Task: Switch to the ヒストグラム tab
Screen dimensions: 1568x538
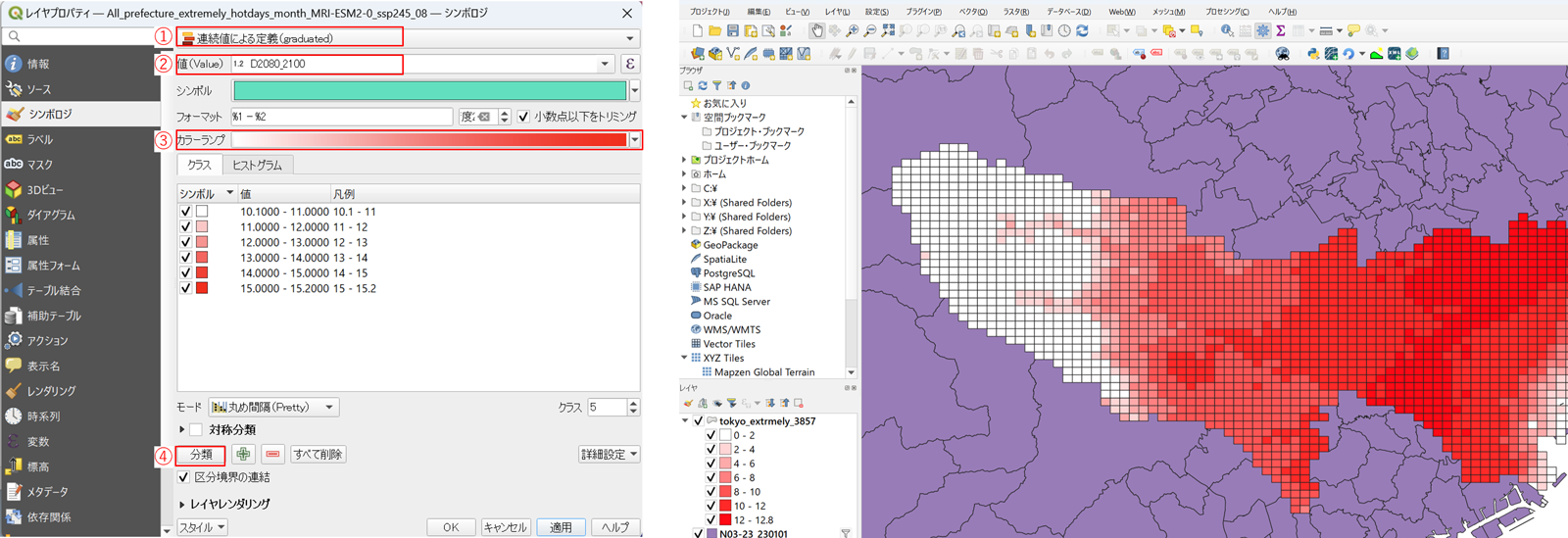Action: click(x=257, y=166)
